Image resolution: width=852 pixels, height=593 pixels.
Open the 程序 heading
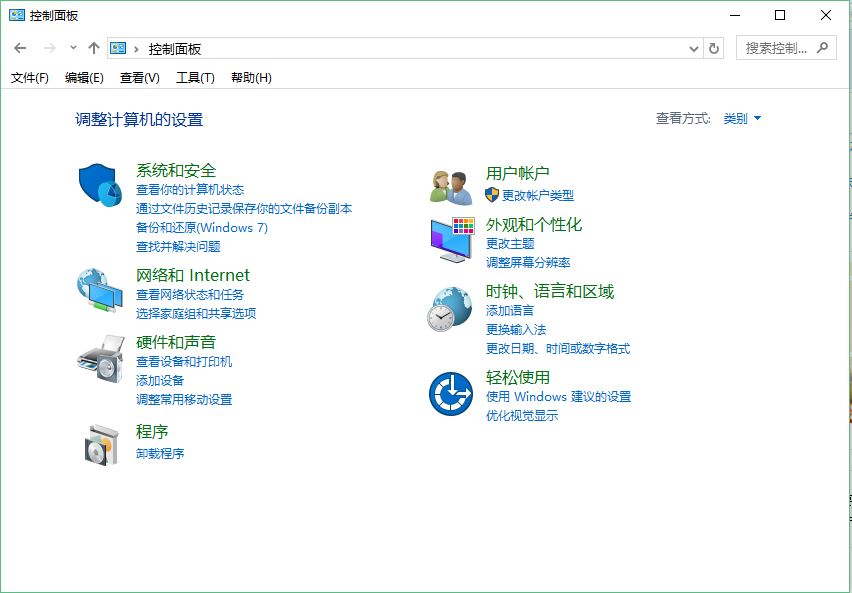(152, 432)
